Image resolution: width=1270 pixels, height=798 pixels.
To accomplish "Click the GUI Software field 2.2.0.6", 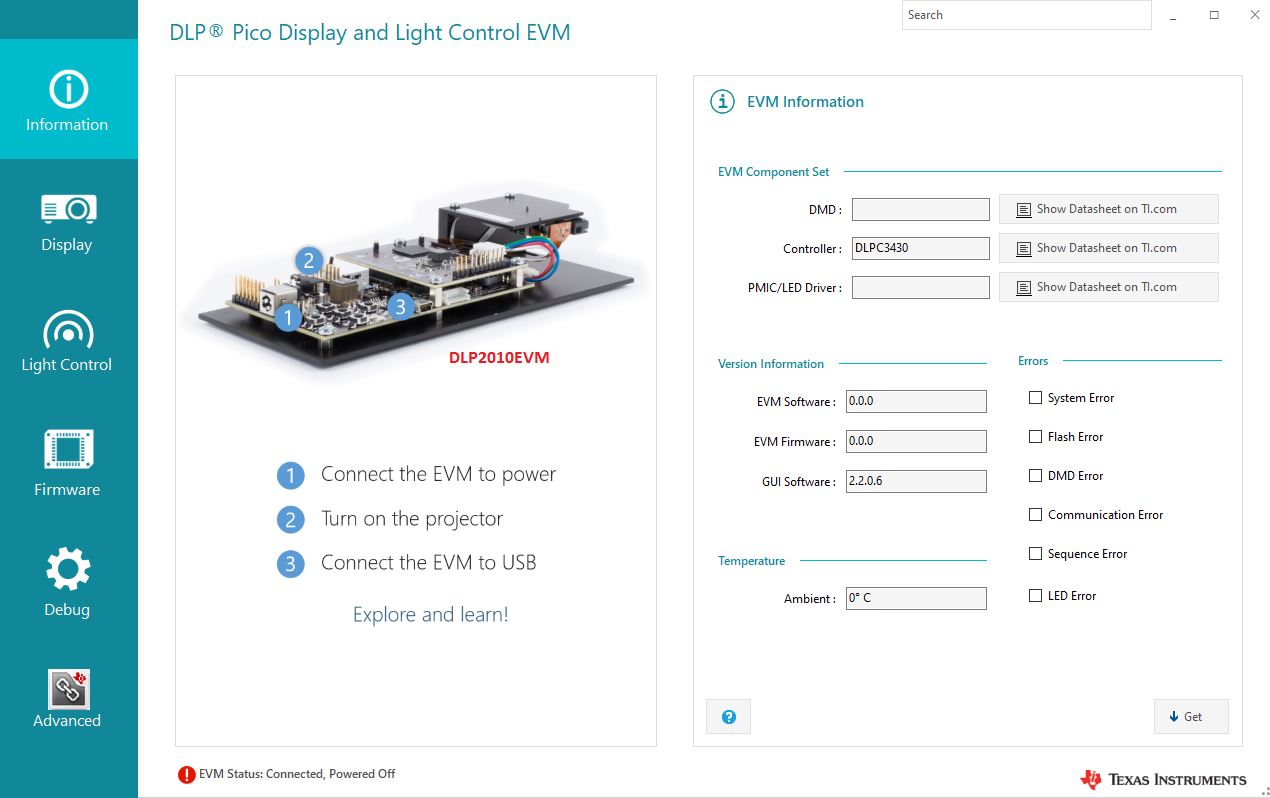I will click(x=916, y=481).
